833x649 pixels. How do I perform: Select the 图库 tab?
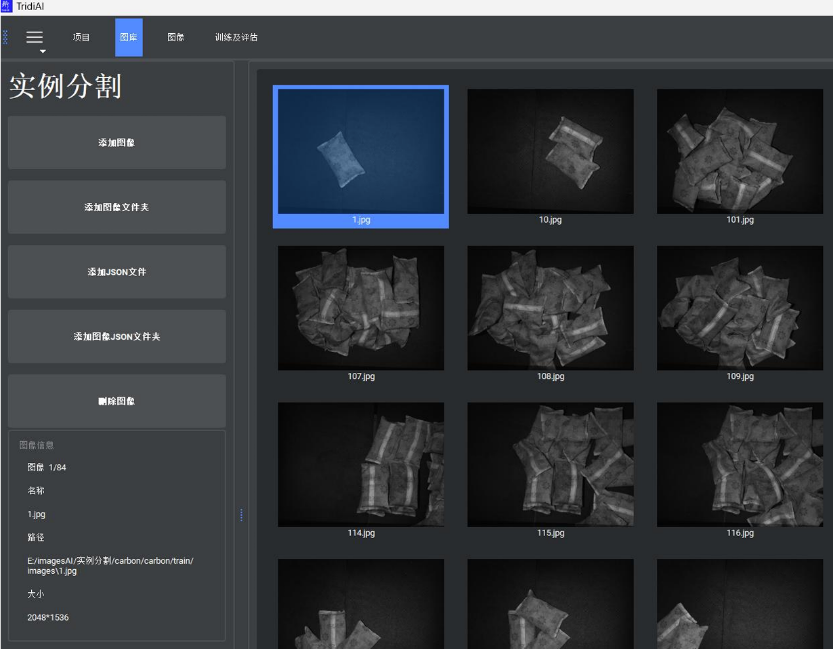128,38
